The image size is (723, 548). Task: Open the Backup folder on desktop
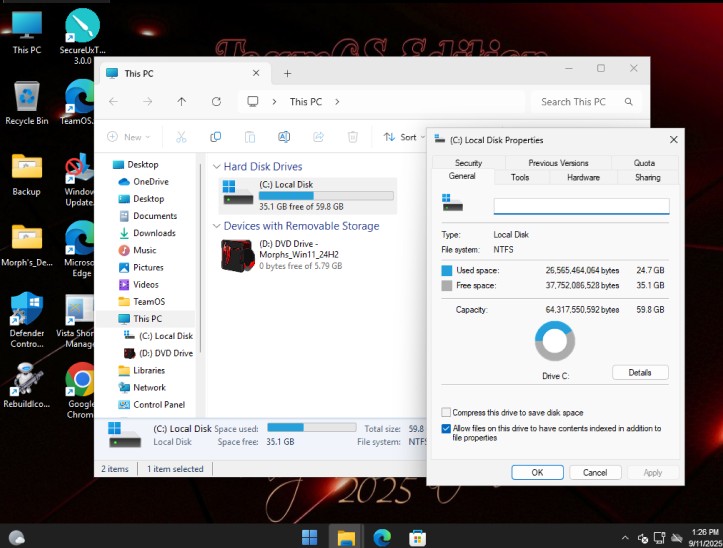27,174
